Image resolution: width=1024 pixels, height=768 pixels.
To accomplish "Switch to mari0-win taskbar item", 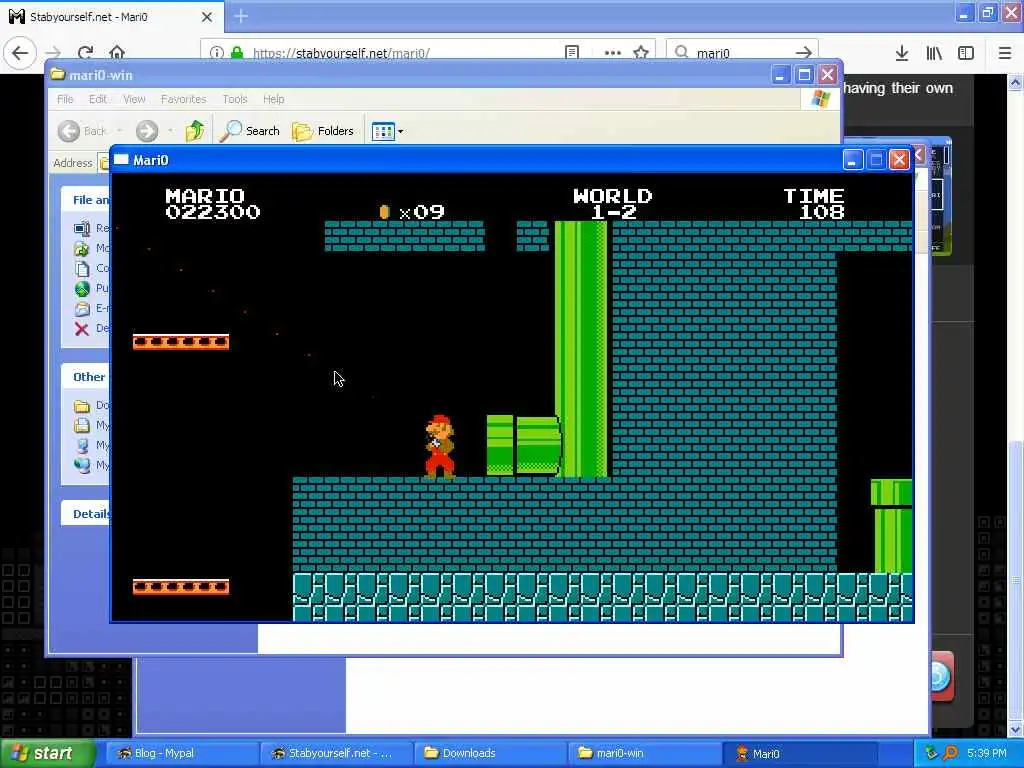I will pyautogui.click(x=645, y=753).
